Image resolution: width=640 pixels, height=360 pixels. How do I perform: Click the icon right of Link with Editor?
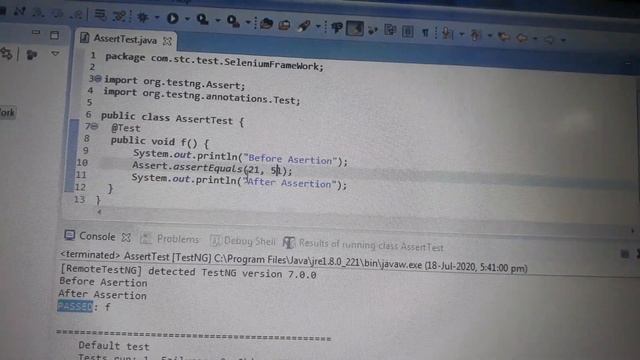pyautogui.click(x=32, y=54)
